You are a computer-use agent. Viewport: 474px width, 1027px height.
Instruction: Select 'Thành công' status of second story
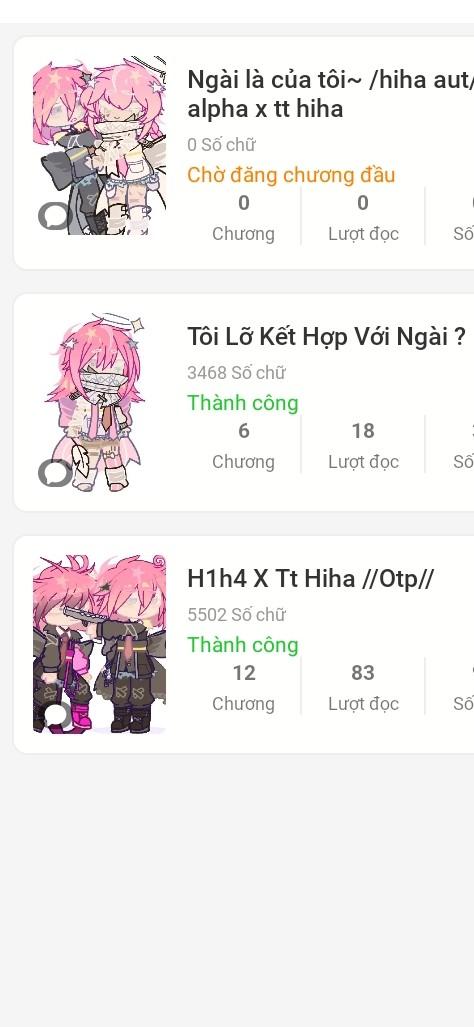coord(243,403)
